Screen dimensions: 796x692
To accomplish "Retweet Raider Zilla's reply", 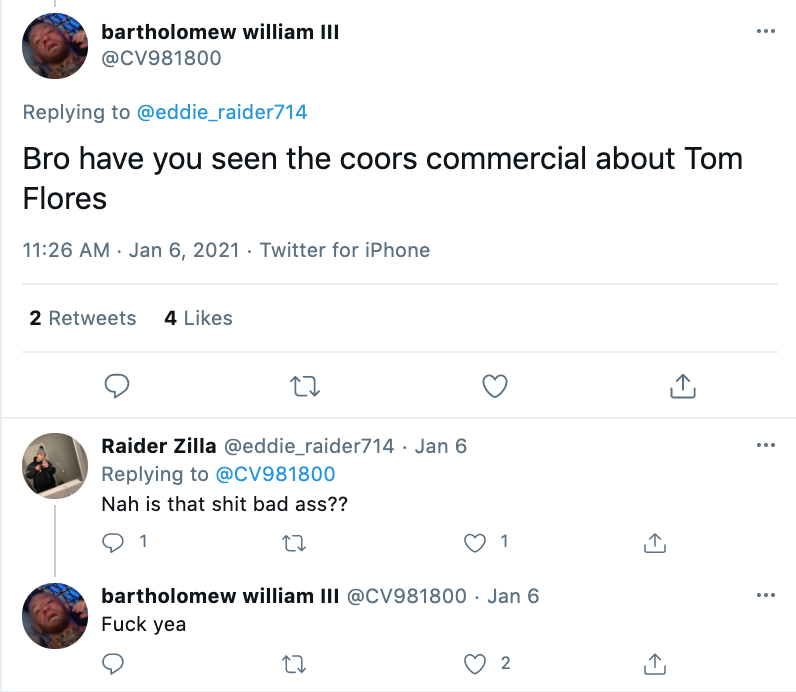I will 294,542.
